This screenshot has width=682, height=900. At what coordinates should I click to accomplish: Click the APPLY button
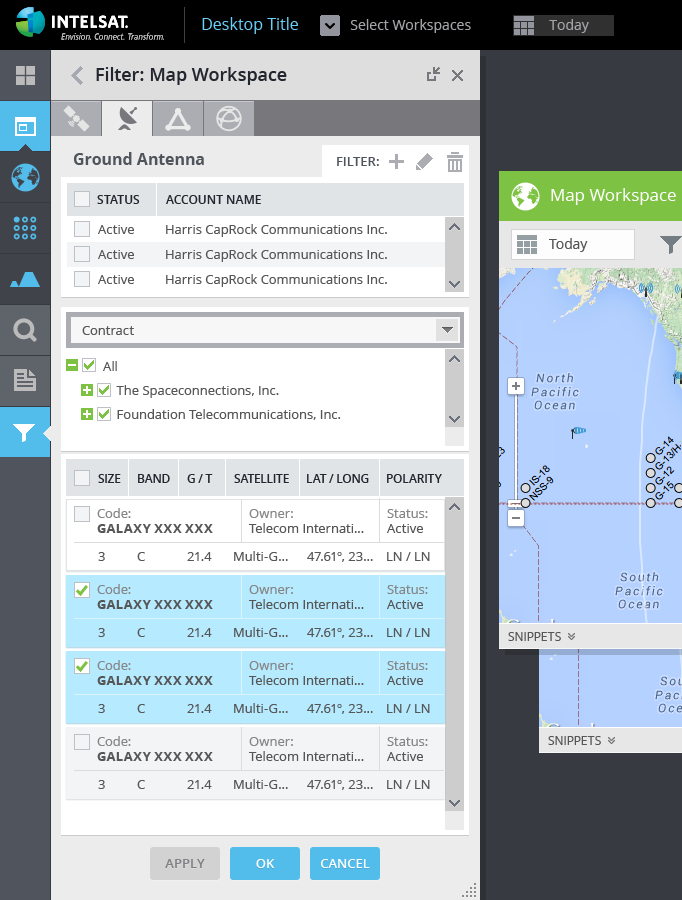point(185,863)
